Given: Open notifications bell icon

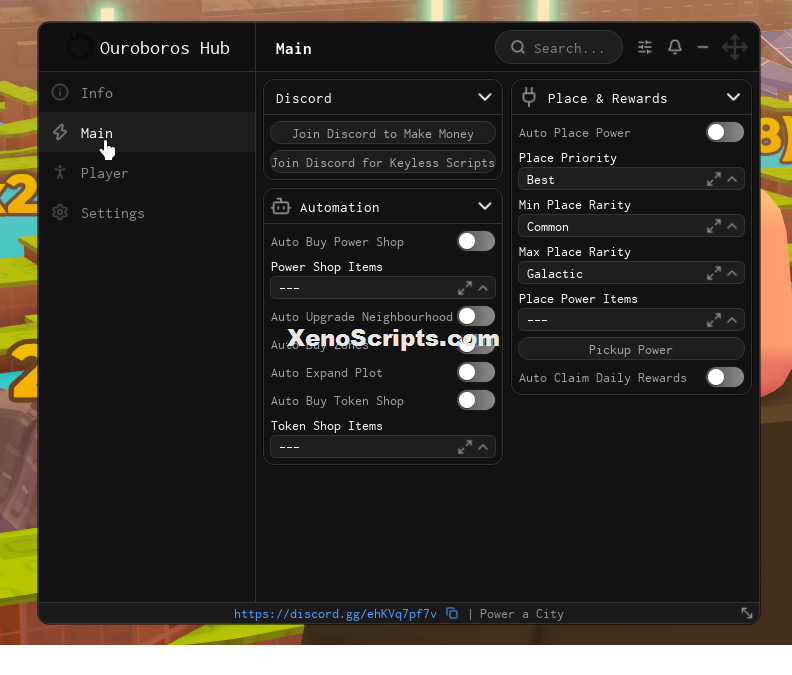Looking at the screenshot, I should (675, 47).
